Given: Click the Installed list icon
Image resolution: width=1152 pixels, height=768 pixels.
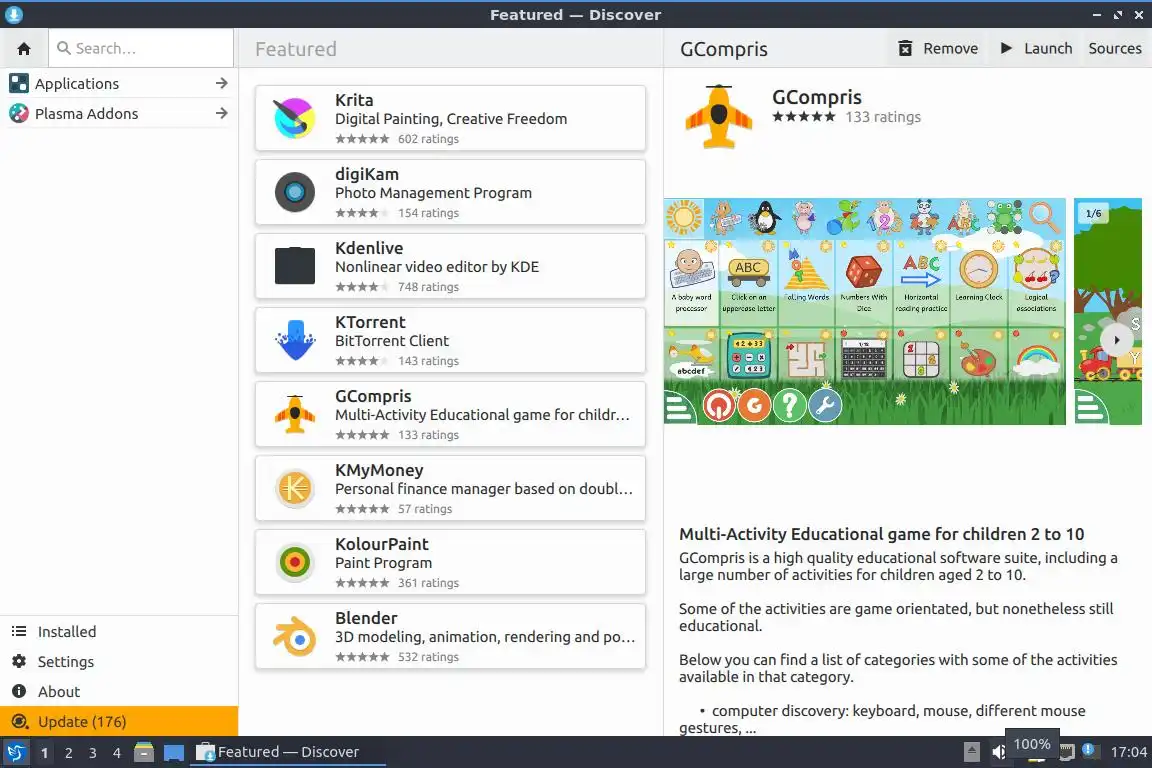Looking at the screenshot, I should pyautogui.click(x=19, y=631).
